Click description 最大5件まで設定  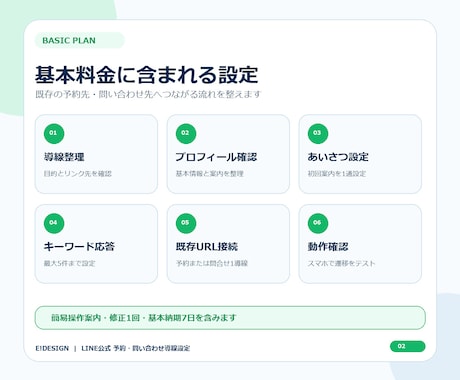click(70, 263)
